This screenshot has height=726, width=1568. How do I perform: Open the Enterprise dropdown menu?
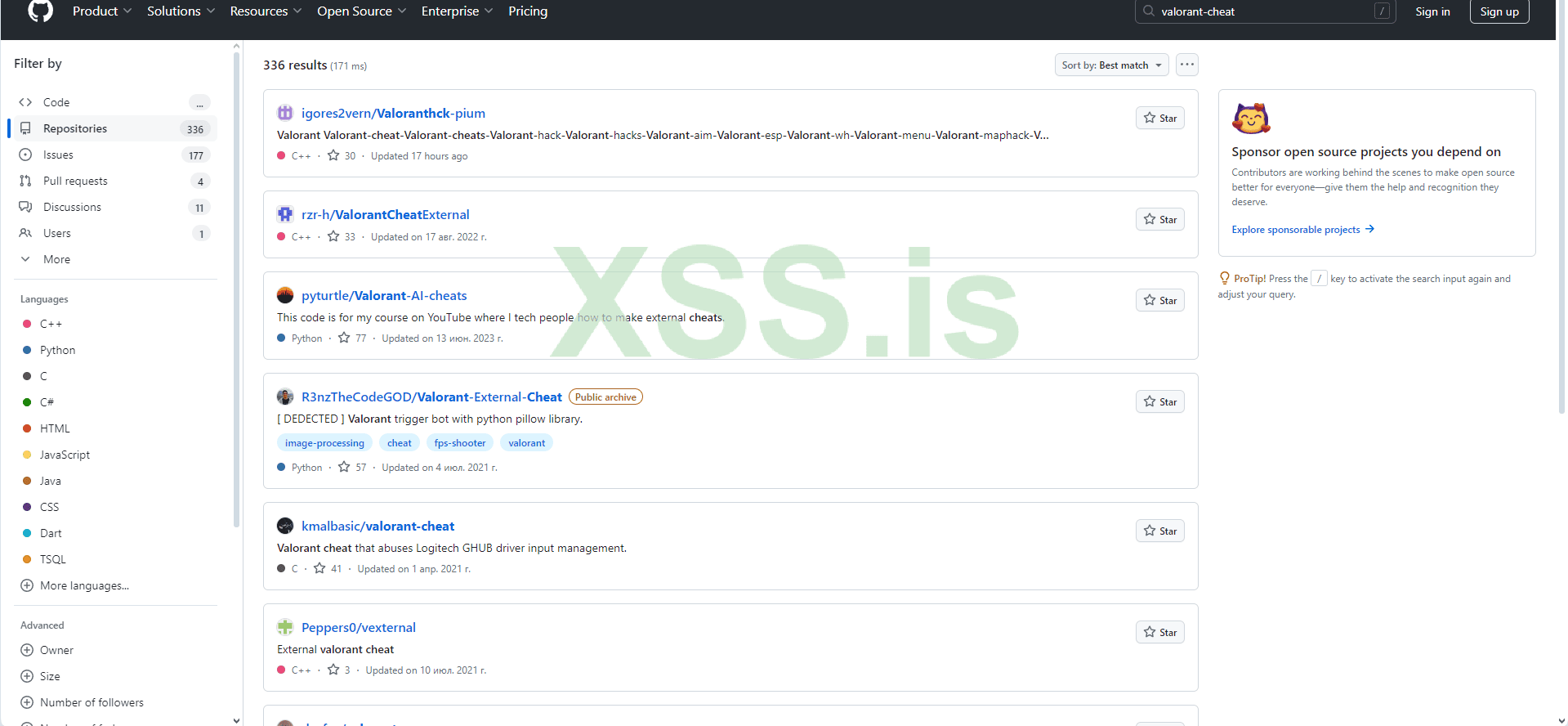tap(457, 11)
